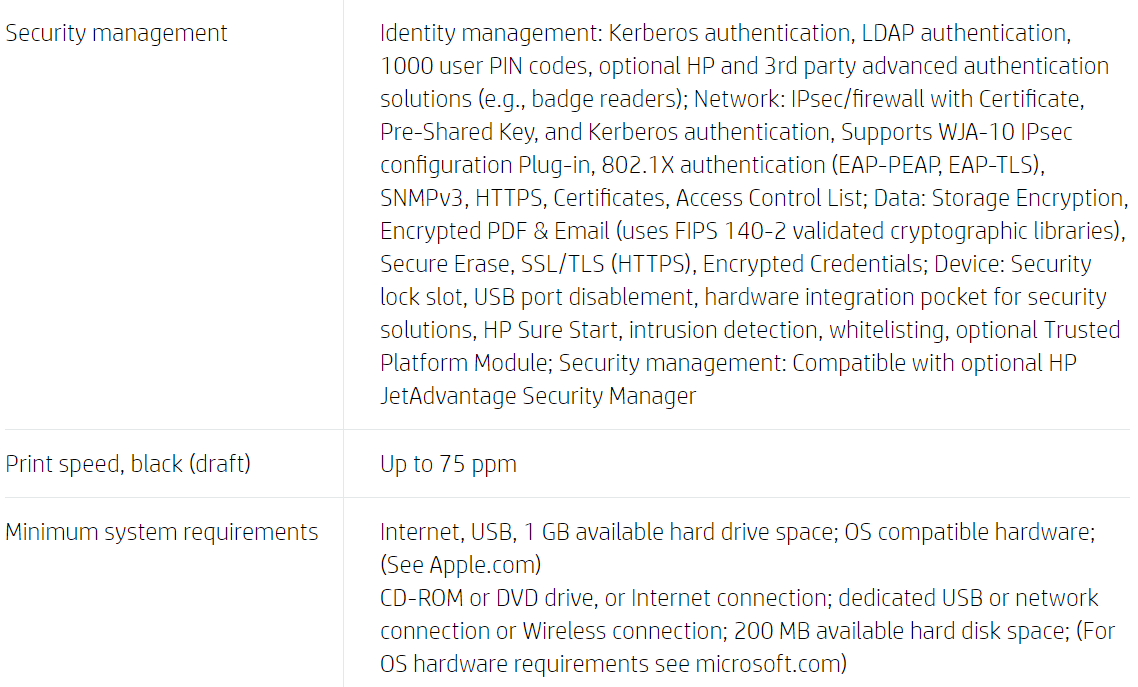Click the "Minimum system requirements" label
Viewport: 1138px width, 687px height.
click(x=162, y=532)
